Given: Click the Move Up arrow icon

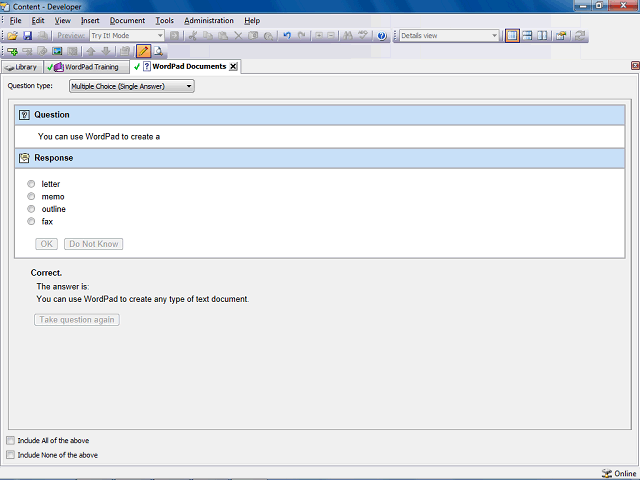Looking at the screenshot, I should coord(91,51).
